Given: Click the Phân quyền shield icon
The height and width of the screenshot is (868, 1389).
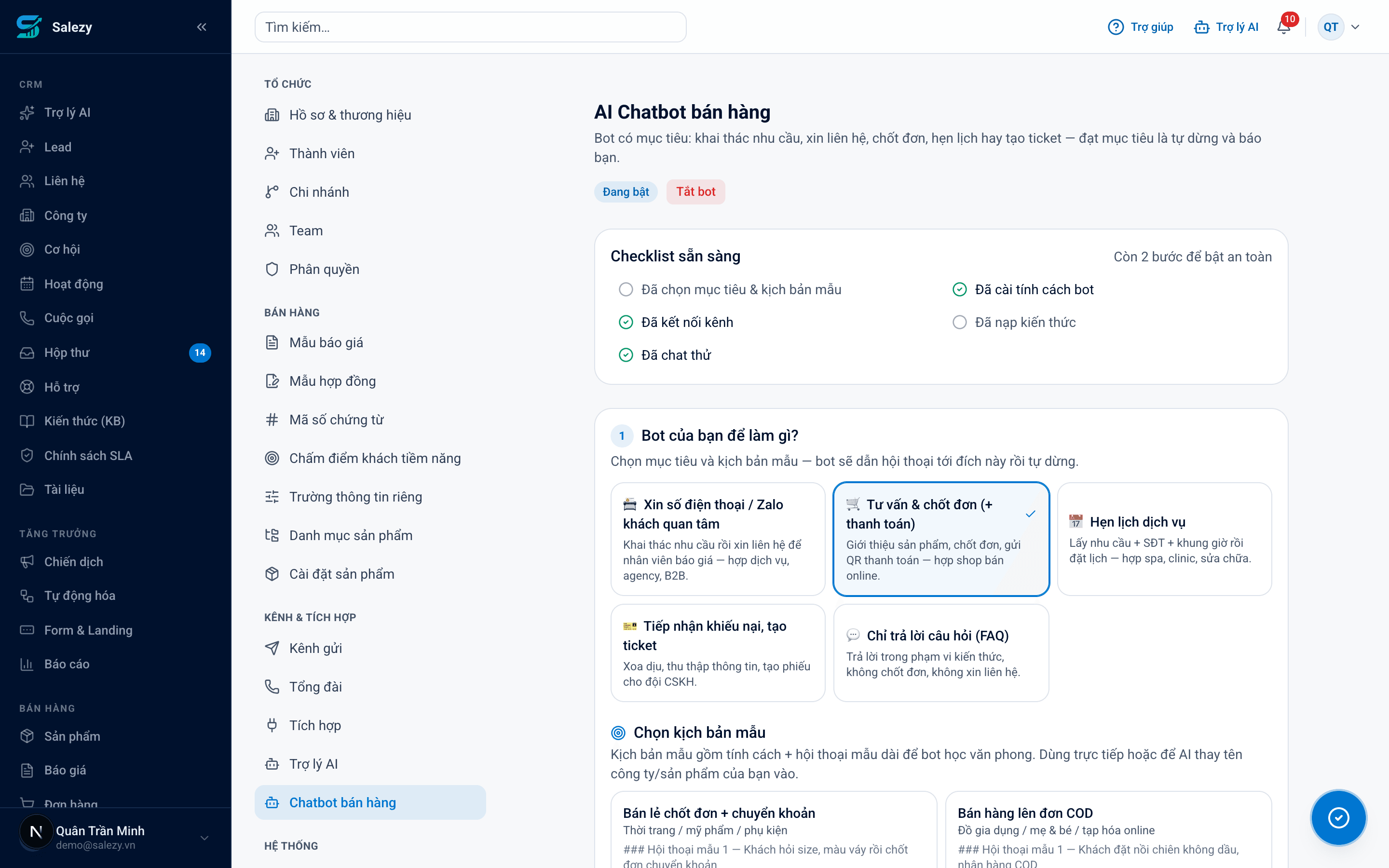Looking at the screenshot, I should tap(272, 269).
